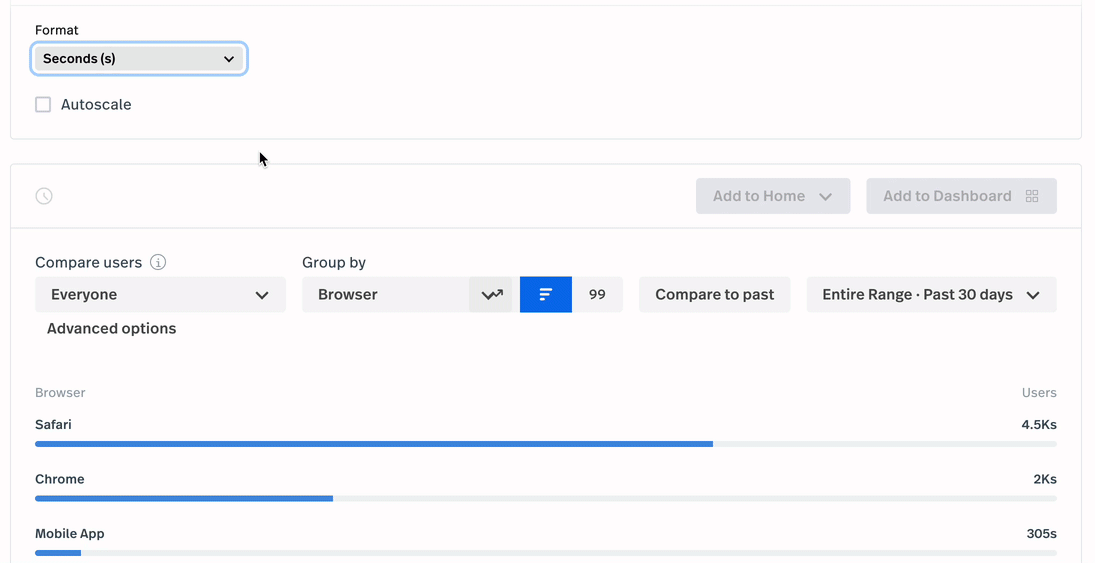
Task: Open the Format dropdown showing Seconds (s)
Action: click(x=139, y=59)
